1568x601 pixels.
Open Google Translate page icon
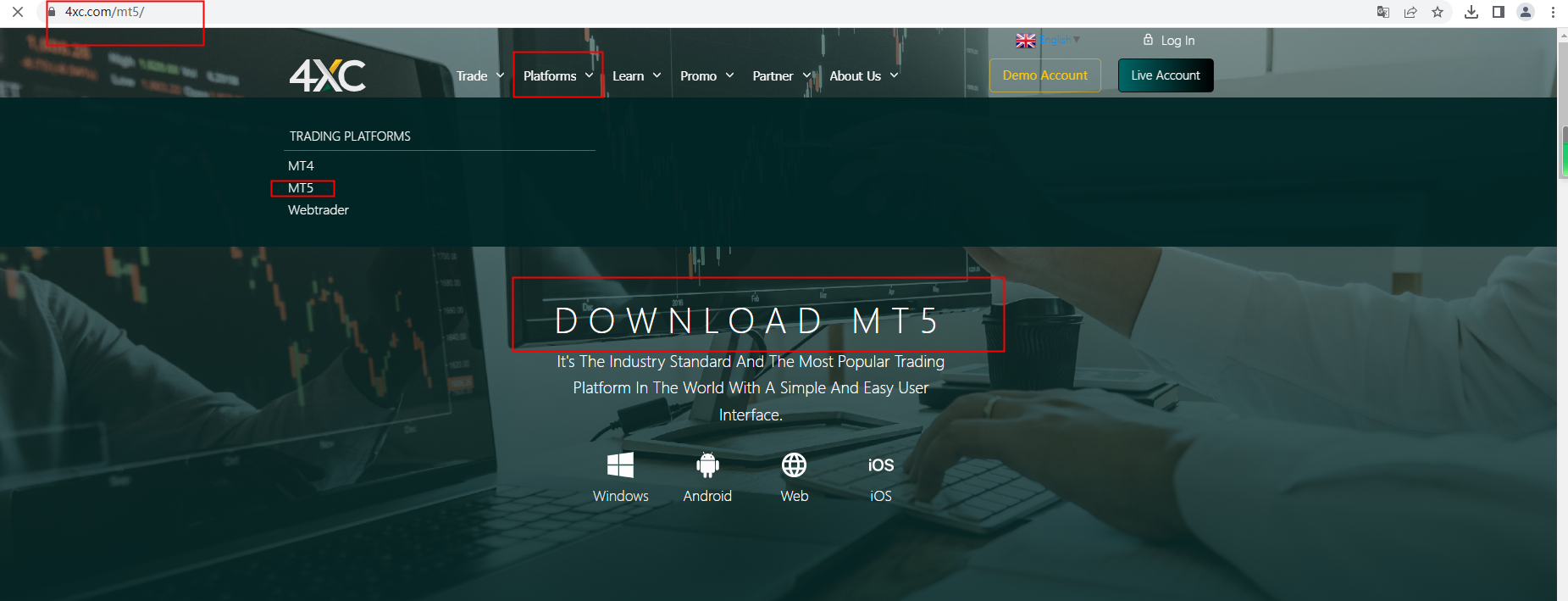[x=1383, y=12]
